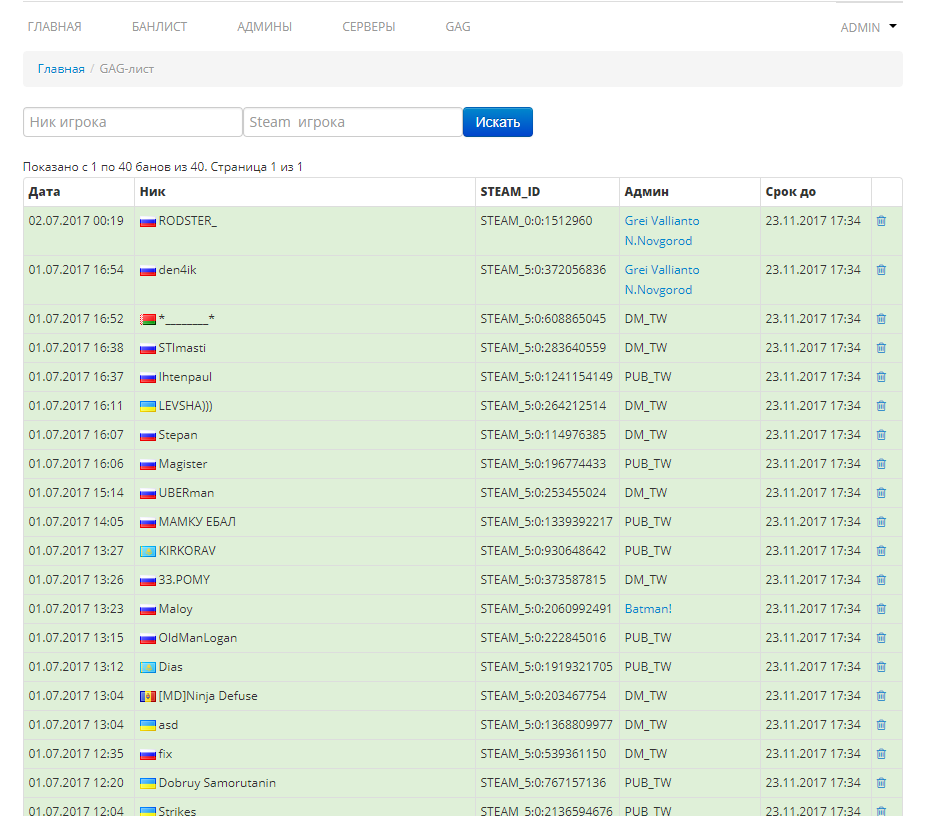The width and height of the screenshot is (952, 816).
Task: Remove the STImasti entry with trash icon
Action: pos(881,348)
